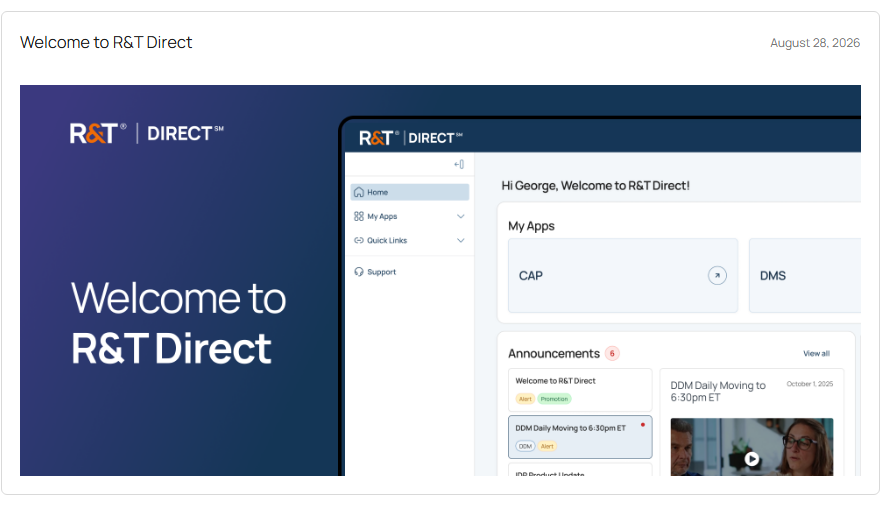896x512 pixels.
Task: Expand the Quick Links chevron
Action: tap(461, 241)
